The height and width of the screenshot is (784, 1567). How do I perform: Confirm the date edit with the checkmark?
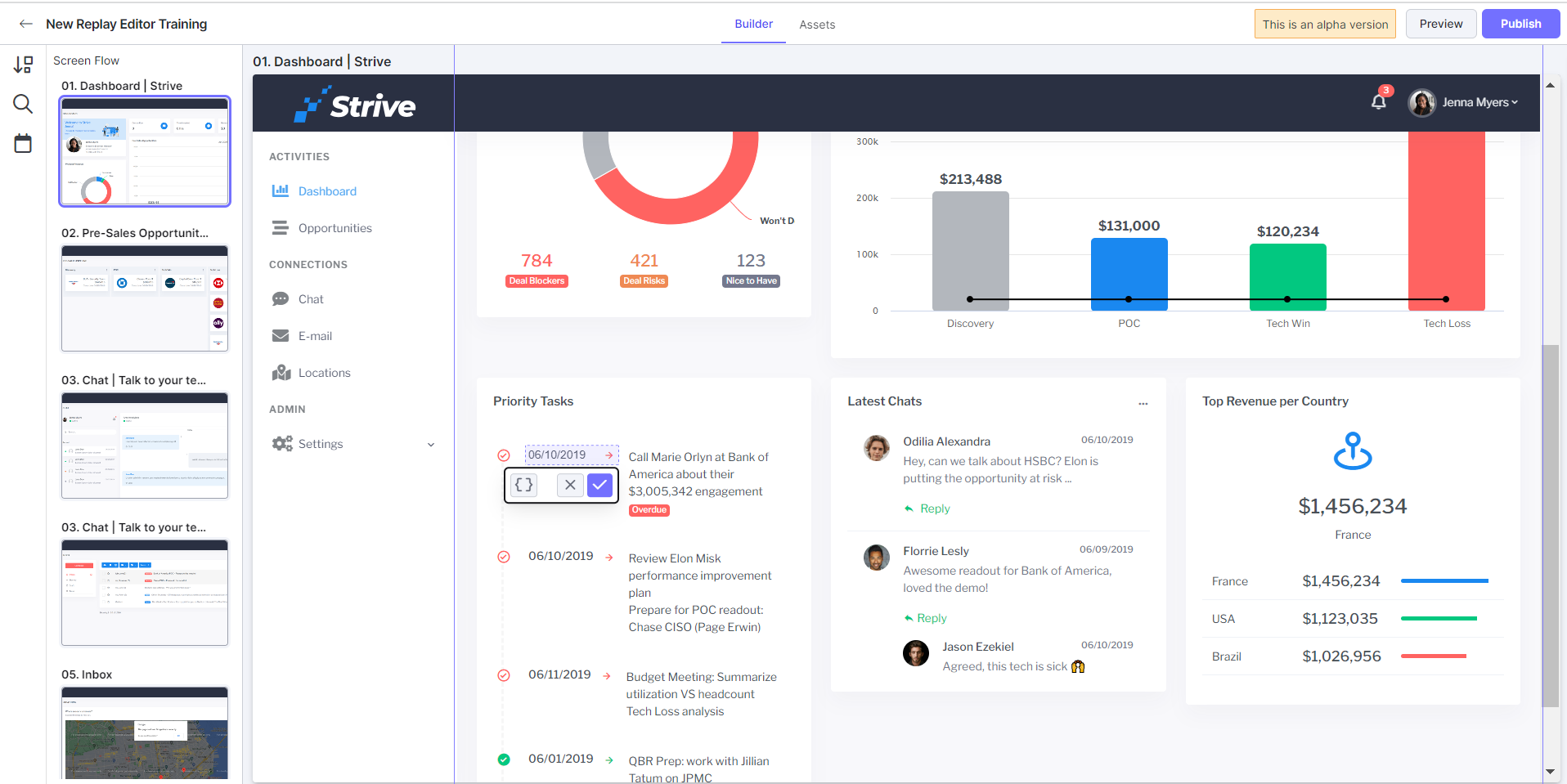click(599, 485)
